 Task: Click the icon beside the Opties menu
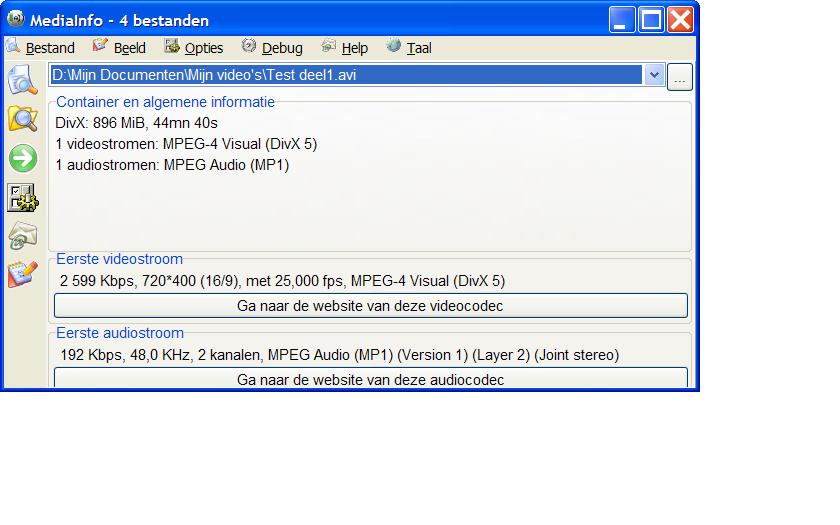tap(172, 46)
